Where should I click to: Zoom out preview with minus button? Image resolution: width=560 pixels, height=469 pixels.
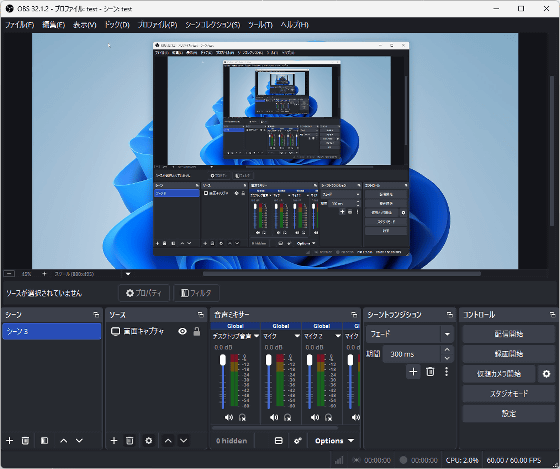point(9,274)
